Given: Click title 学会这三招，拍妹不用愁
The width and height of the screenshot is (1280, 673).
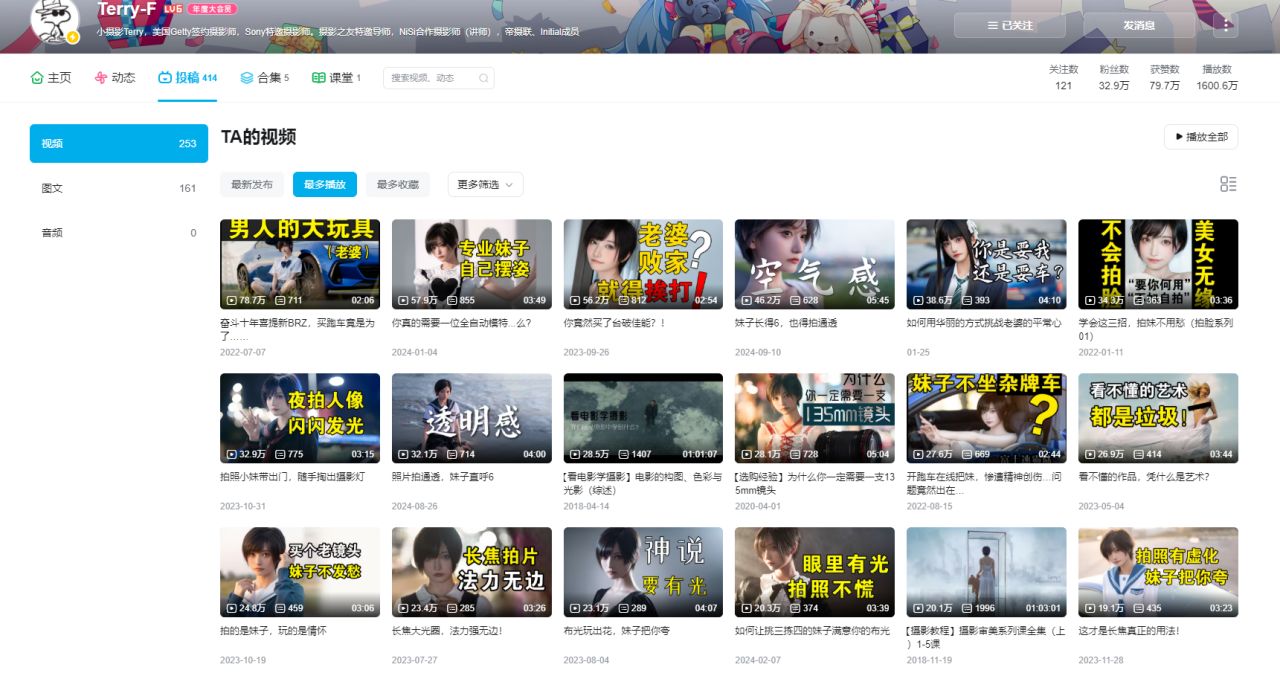Looking at the screenshot, I should [1156, 329].
